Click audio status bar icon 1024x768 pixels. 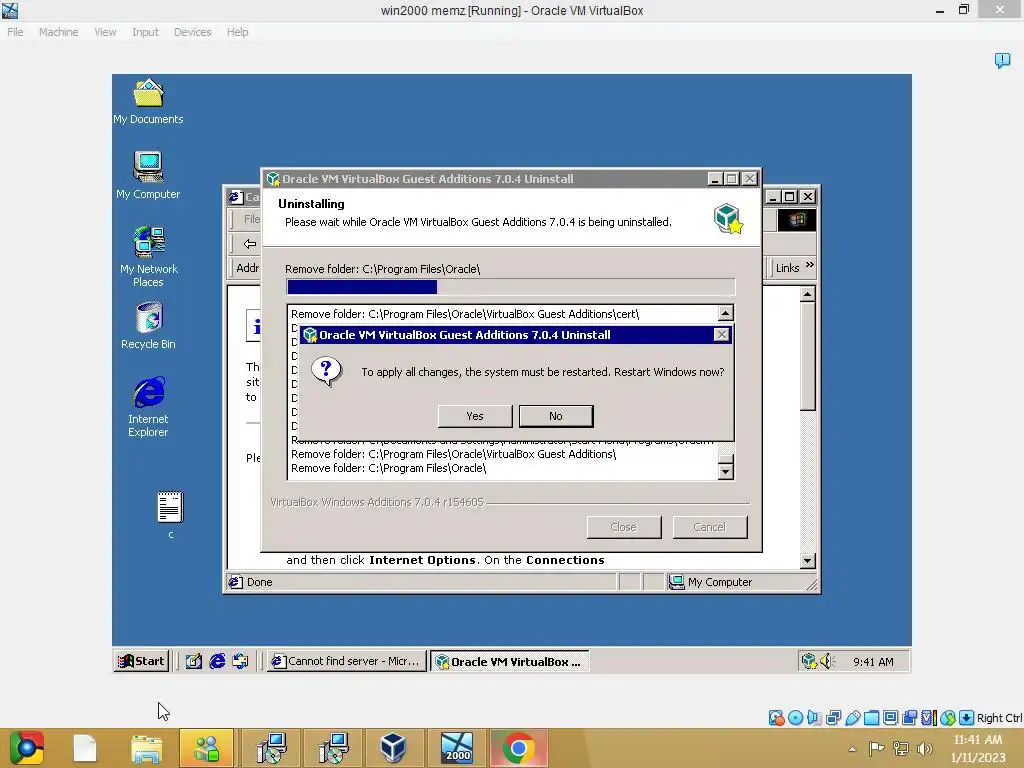pos(814,718)
